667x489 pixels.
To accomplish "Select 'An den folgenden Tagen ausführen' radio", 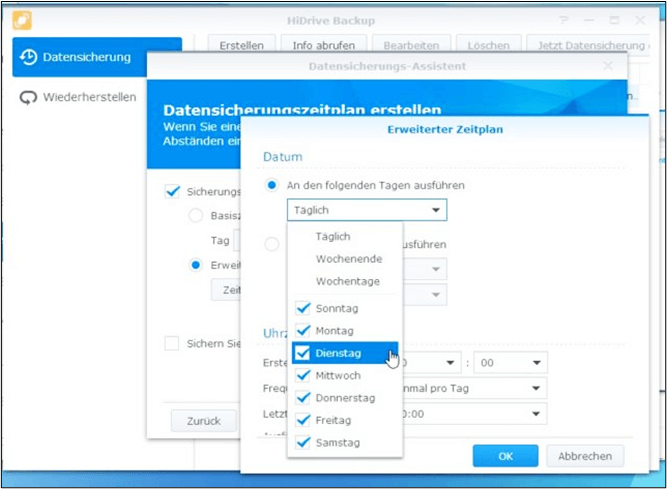I will [271, 185].
